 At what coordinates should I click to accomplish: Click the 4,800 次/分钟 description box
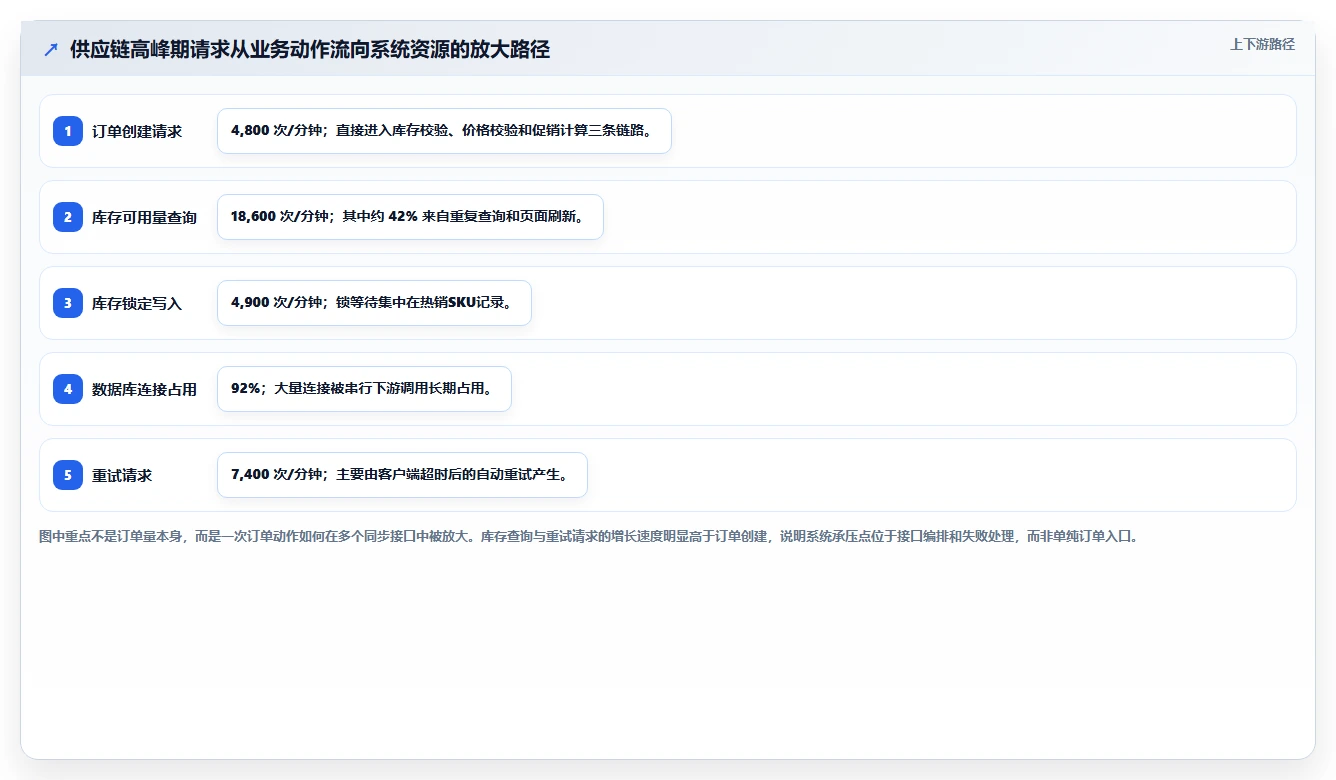click(444, 131)
